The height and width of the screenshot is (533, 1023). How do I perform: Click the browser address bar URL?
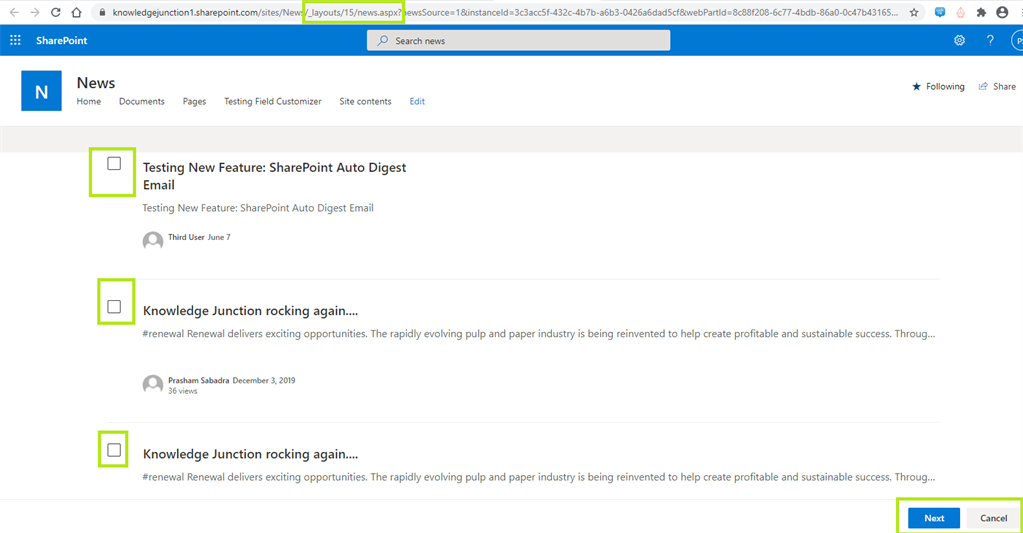point(505,12)
